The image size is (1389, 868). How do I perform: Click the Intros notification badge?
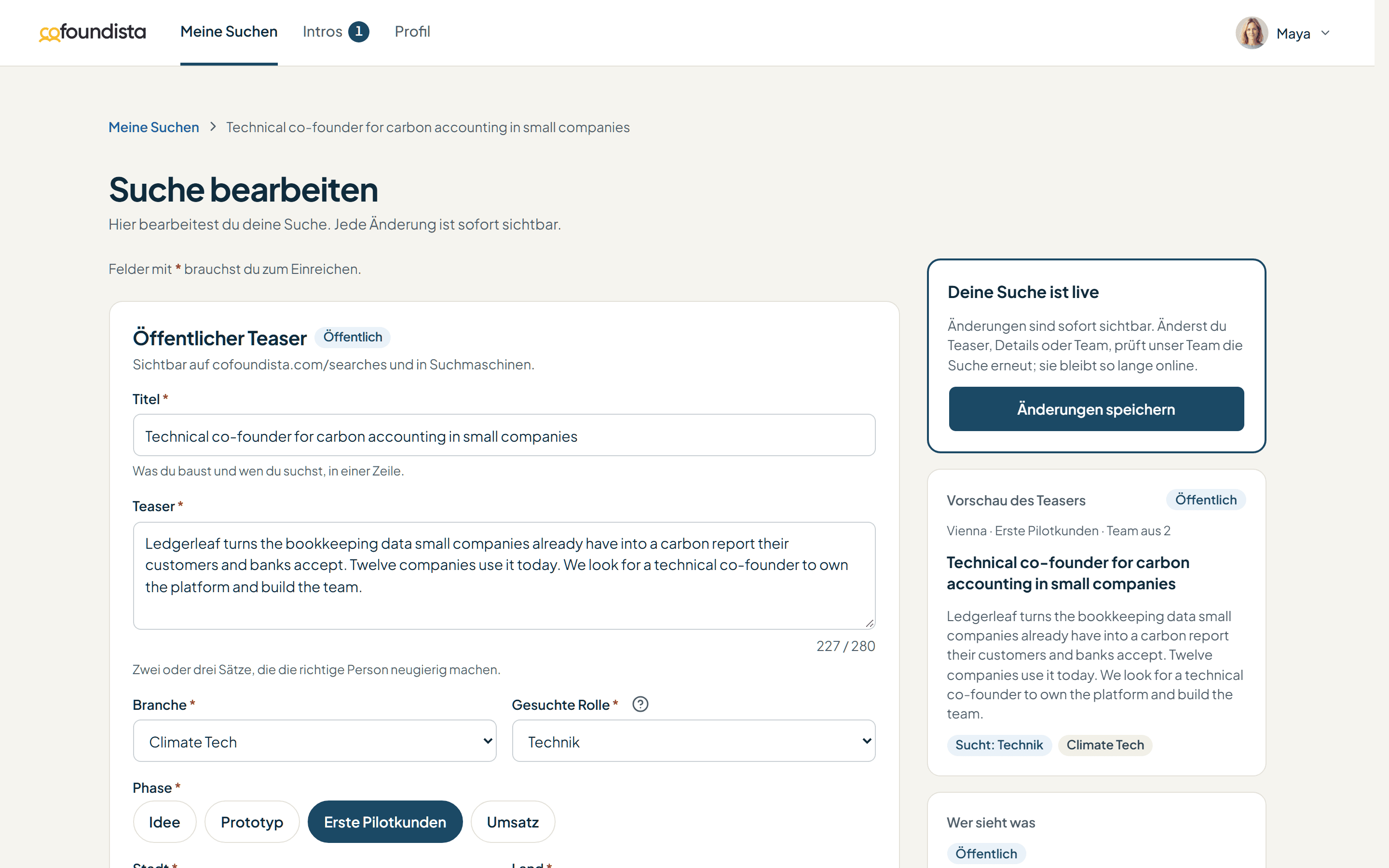coord(359,31)
